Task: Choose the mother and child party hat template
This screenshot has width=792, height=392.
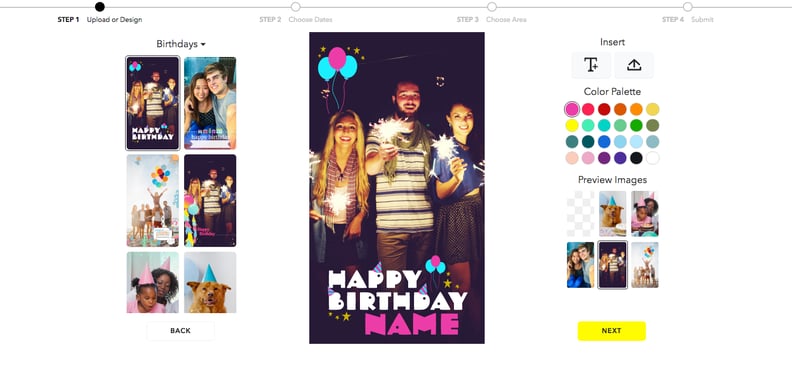Action: 153,282
